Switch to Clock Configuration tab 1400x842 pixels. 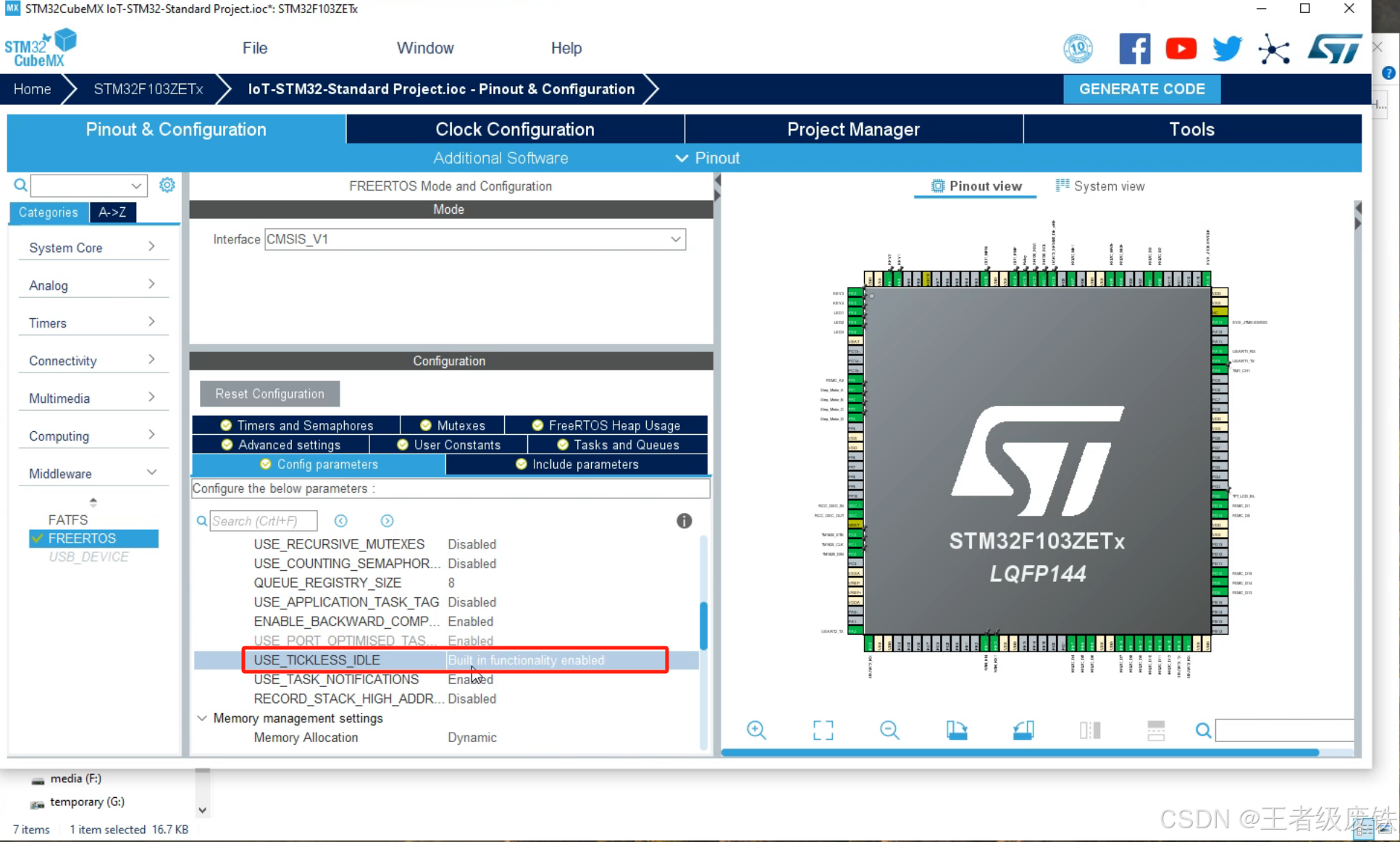click(x=514, y=129)
